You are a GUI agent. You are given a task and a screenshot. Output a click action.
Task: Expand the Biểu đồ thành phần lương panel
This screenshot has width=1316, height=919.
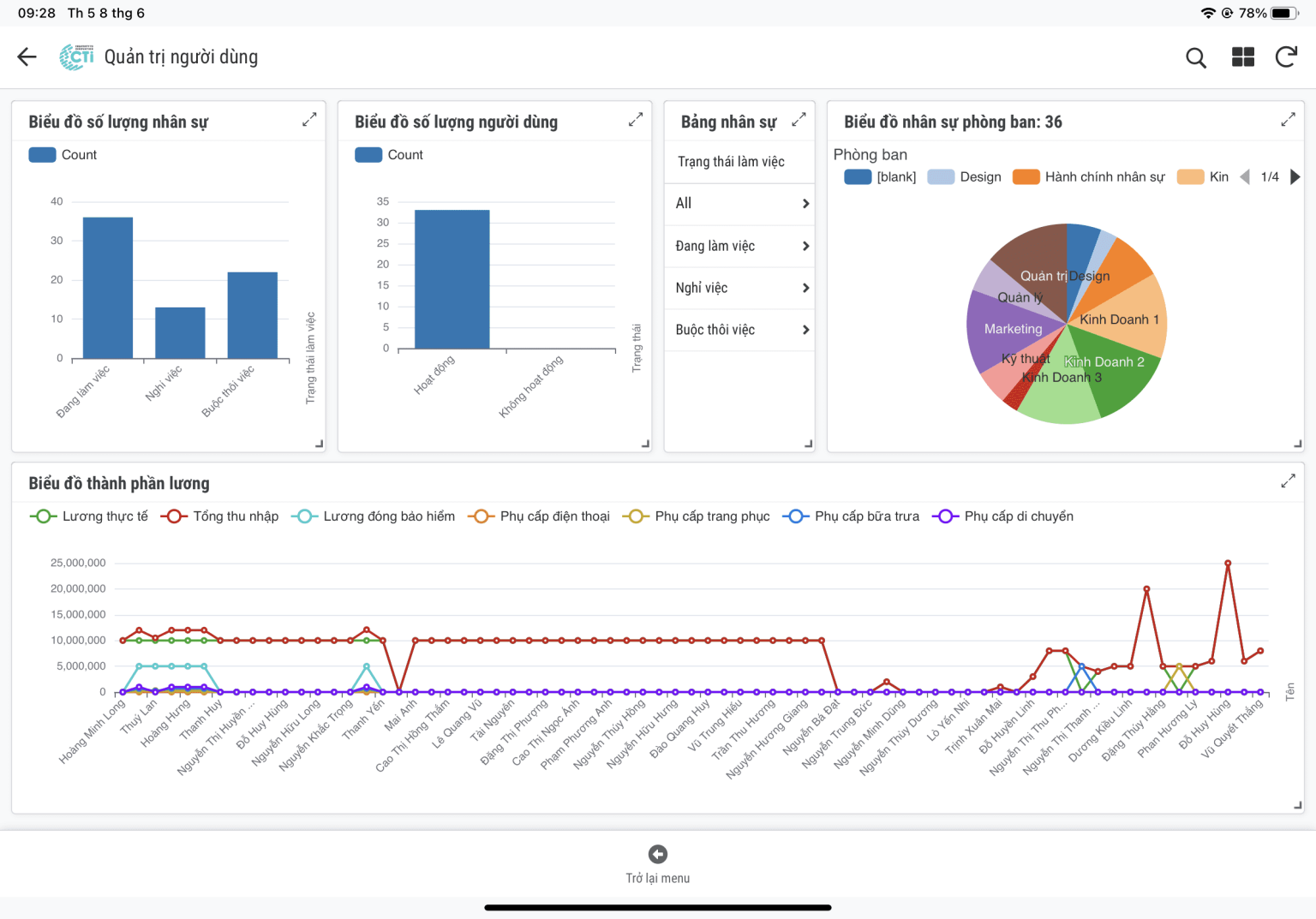pyautogui.click(x=1288, y=481)
